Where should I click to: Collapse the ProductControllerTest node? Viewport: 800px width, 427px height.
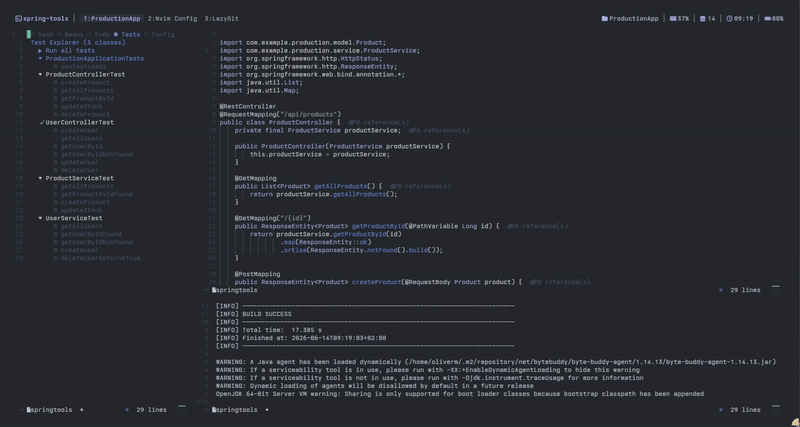coord(40,74)
